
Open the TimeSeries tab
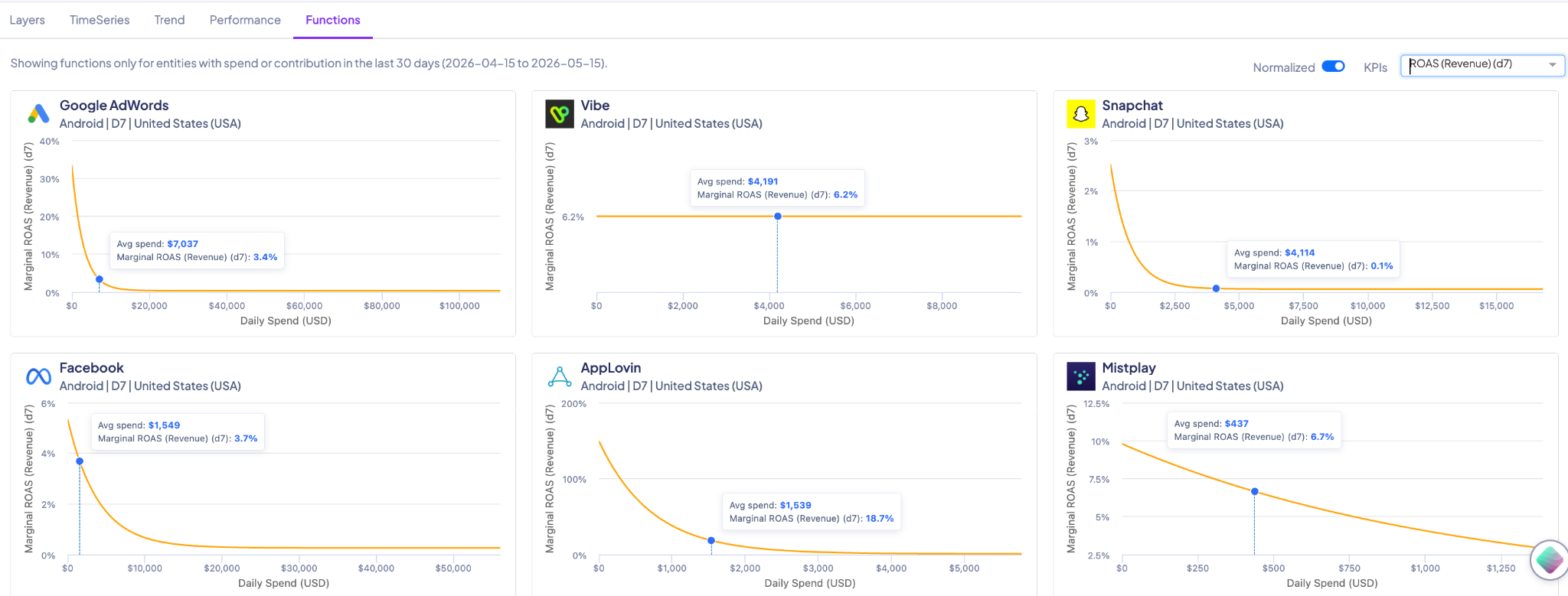coord(100,20)
